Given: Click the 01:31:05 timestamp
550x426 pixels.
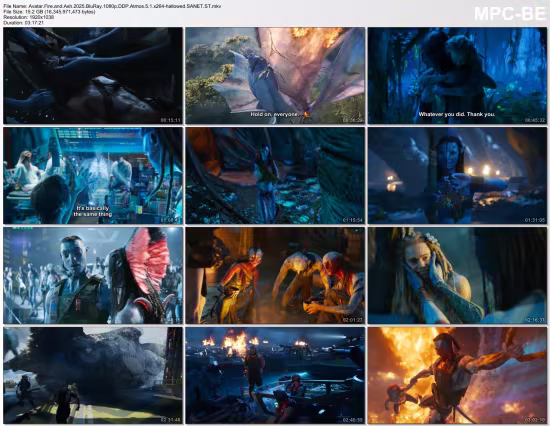Looking at the screenshot, I should (535, 220).
